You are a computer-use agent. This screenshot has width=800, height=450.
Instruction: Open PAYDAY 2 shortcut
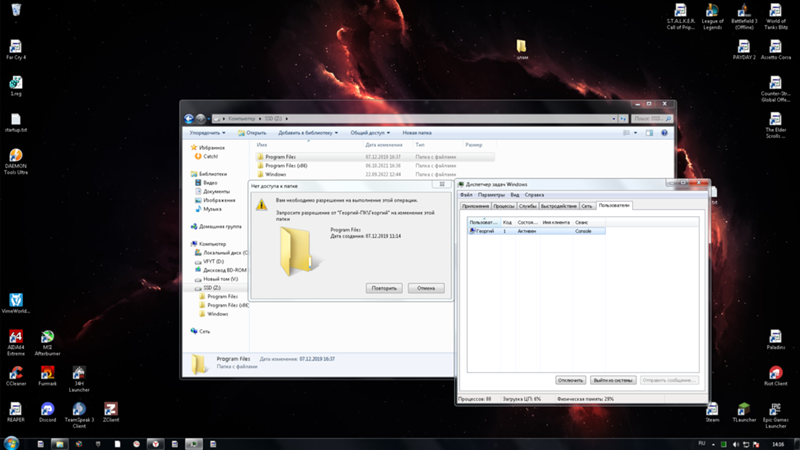[744, 49]
